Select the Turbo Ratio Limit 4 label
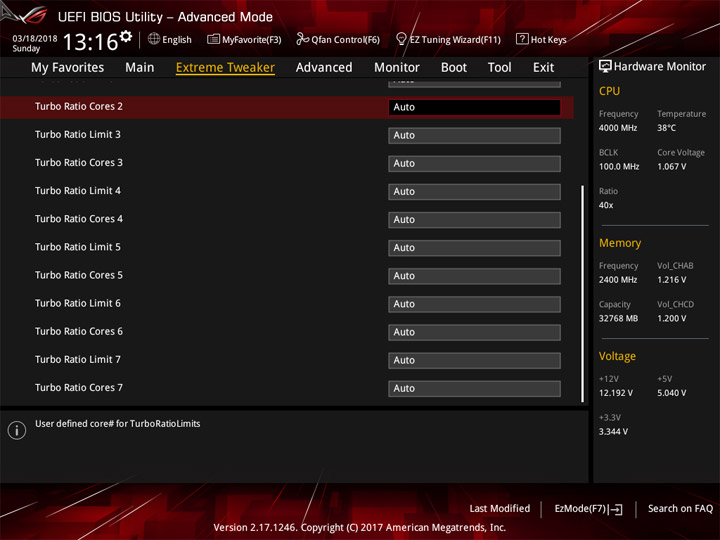This screenshot has height=540, width=720. pyautogui.click(x=78, y=191)
